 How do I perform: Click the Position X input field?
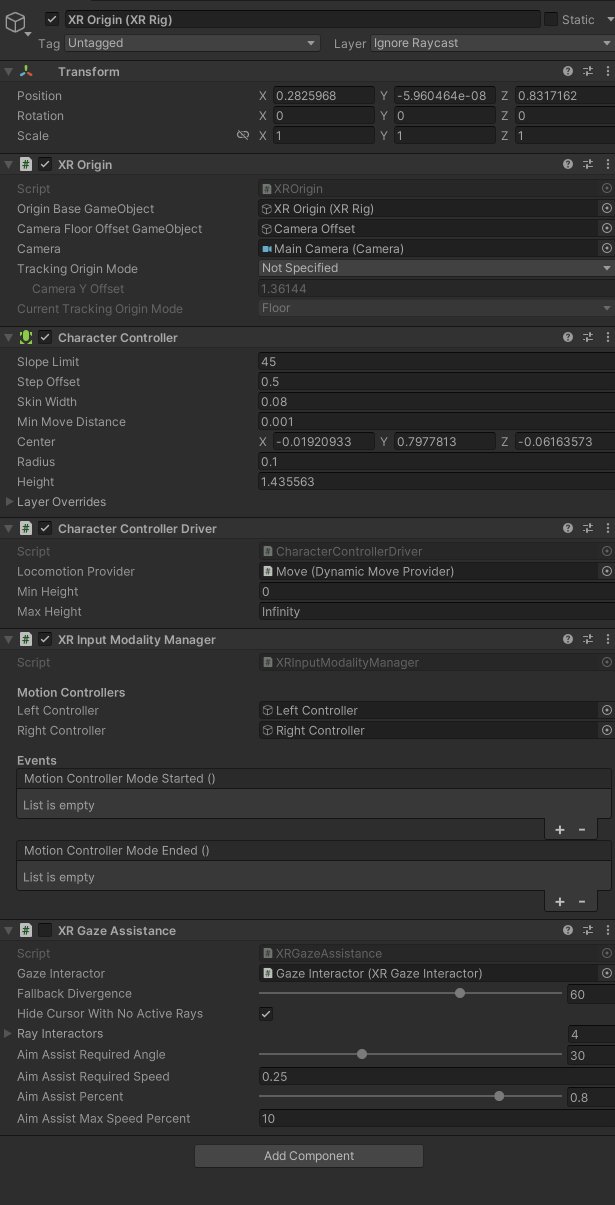click(x=320, y=95)
